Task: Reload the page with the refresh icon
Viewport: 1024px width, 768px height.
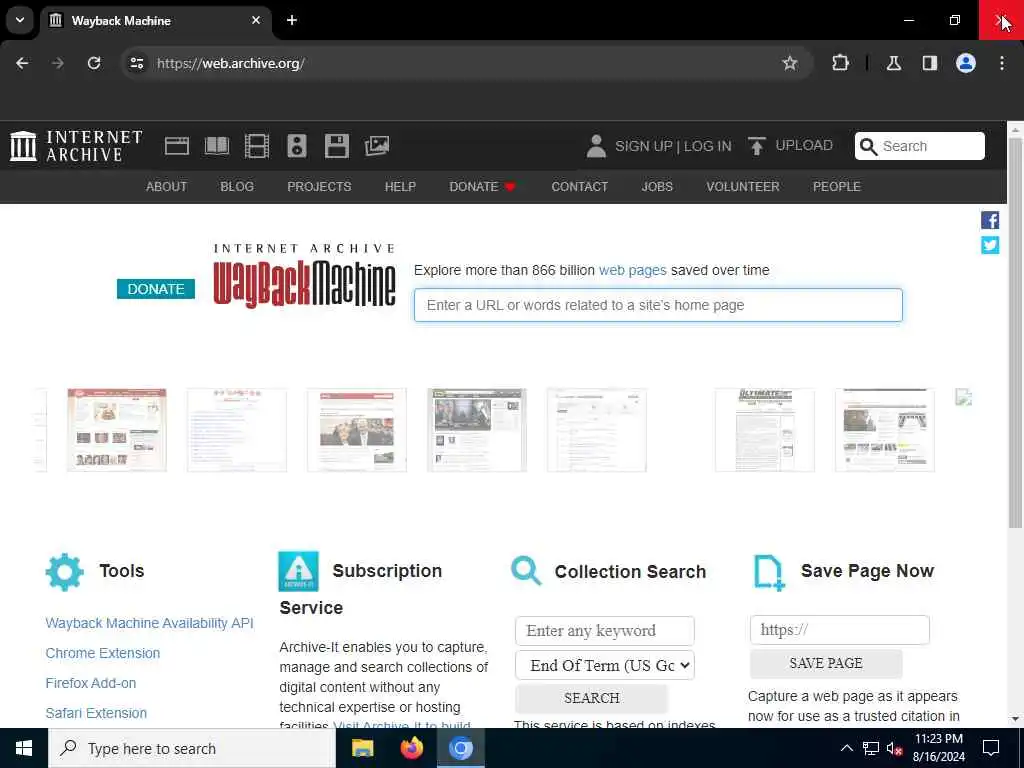Action: tap(94, 63)
